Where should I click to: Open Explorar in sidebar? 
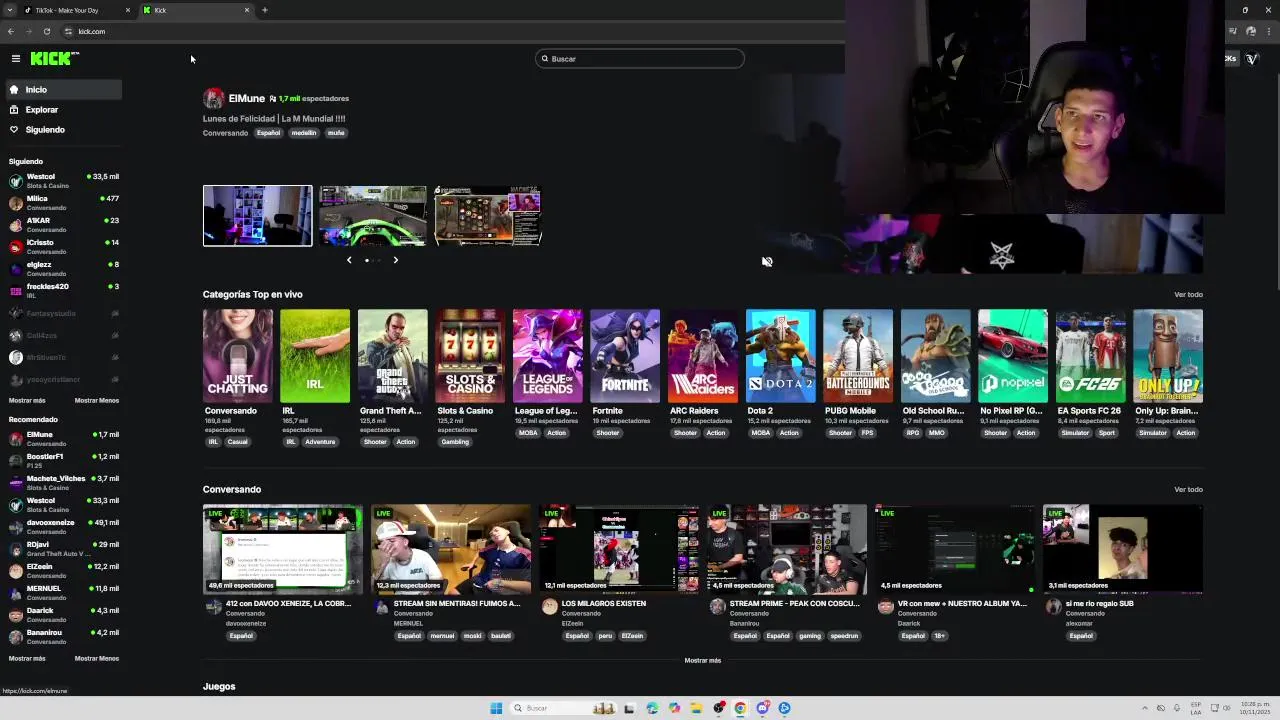coord(62,110)
